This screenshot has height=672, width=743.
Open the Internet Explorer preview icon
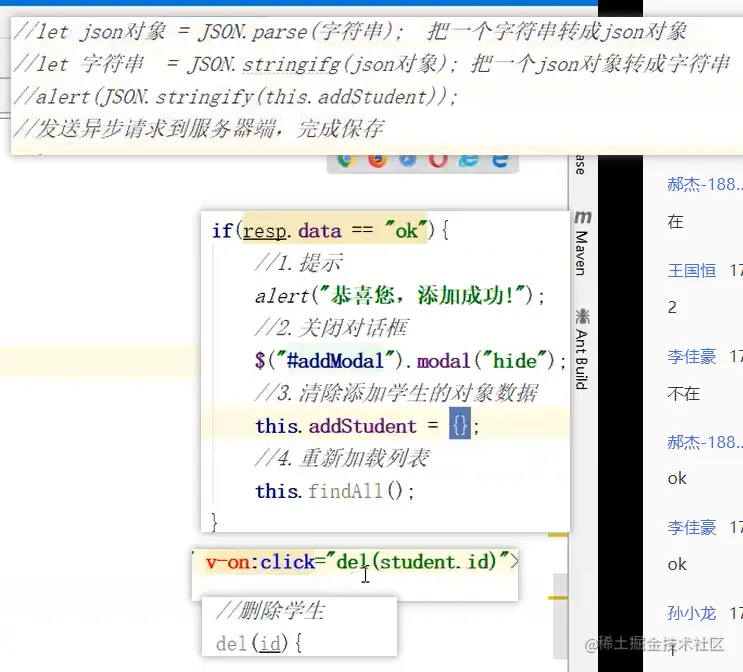click(x=469, y=160)
